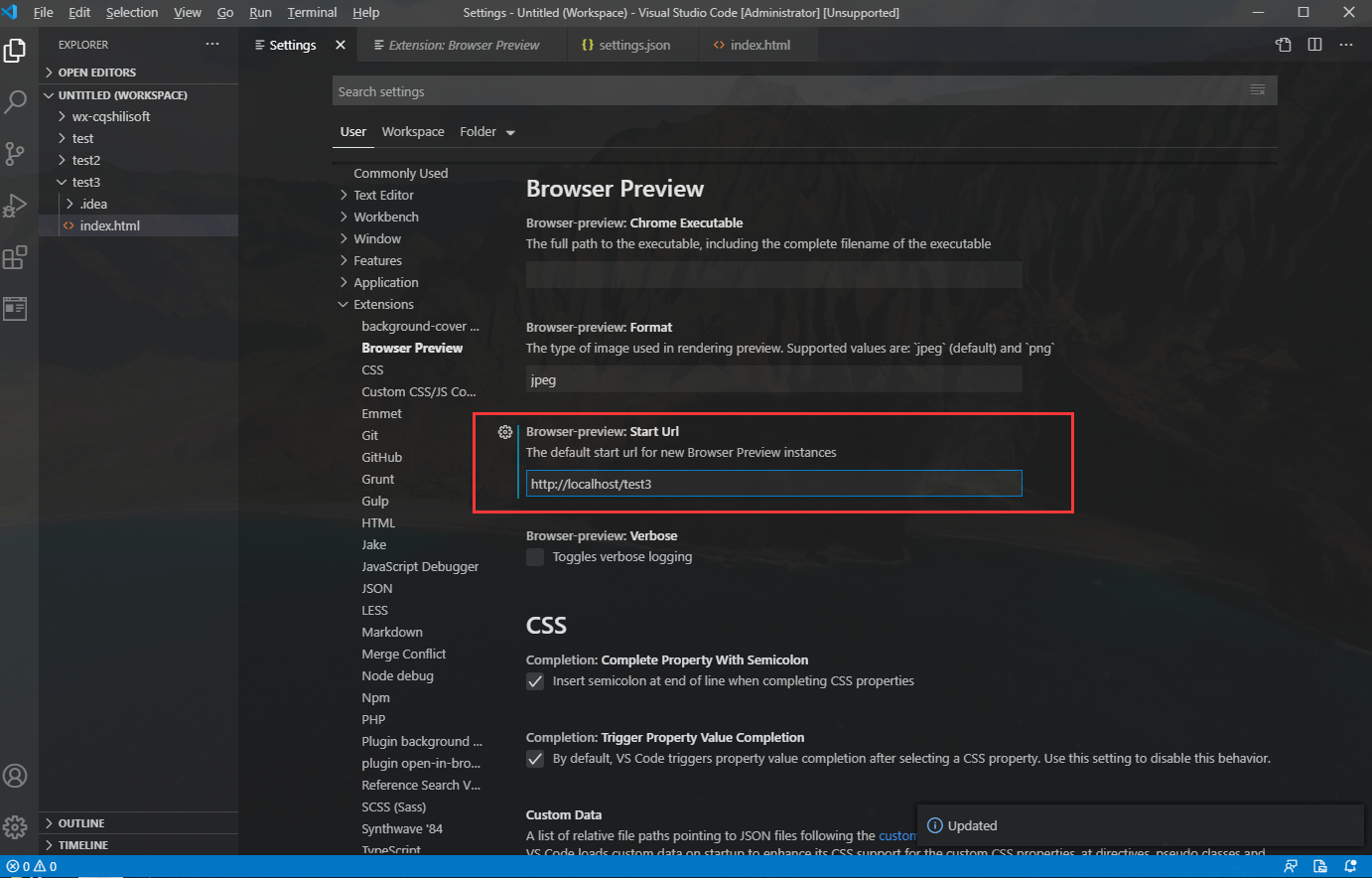
Task: Switch to Extension: Browser Preview tab
Action: tap(464, 45)
